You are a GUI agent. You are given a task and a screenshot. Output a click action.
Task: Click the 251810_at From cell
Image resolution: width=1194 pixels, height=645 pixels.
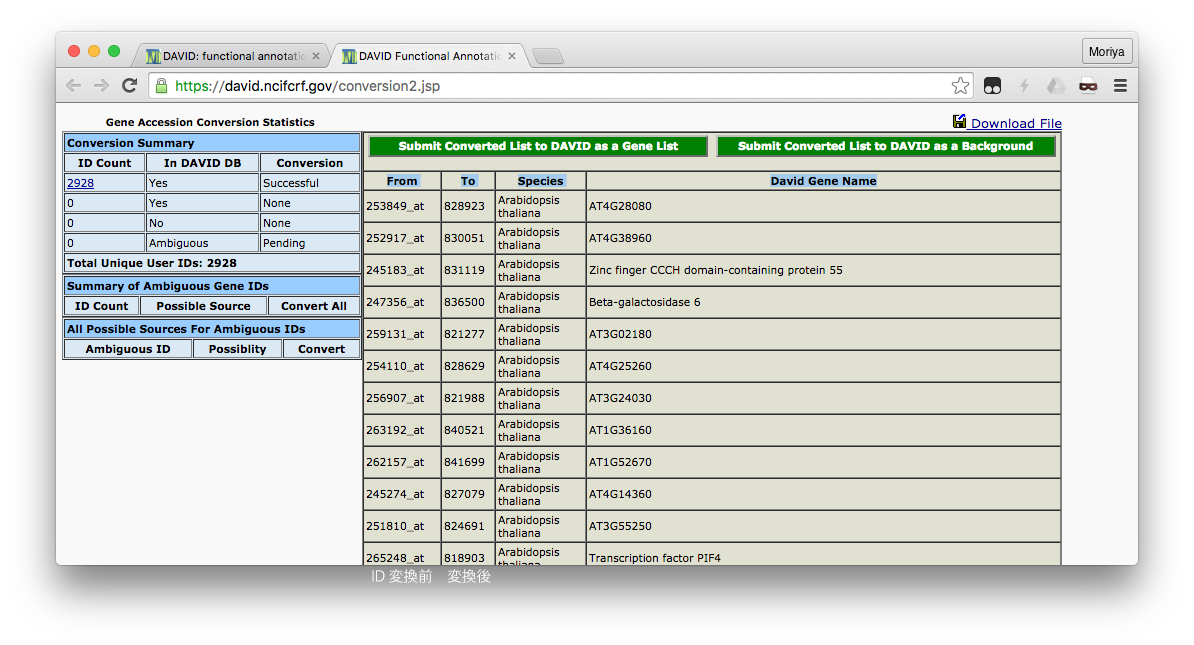point(402,526)
